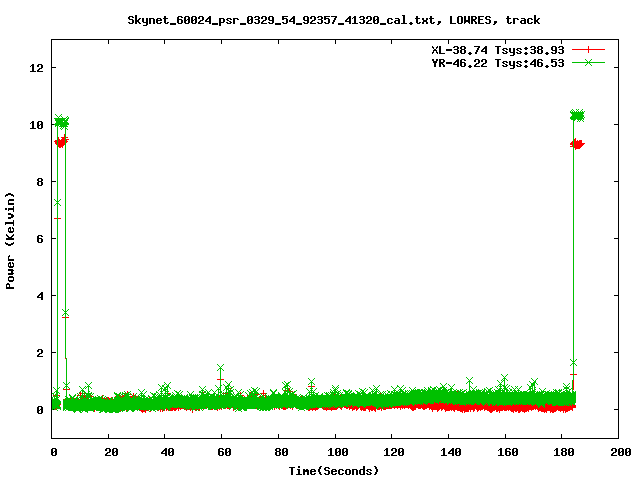Click the green spike marker near 60 seconds
Viewport: 640px width, 480px height.
(220, 368)
